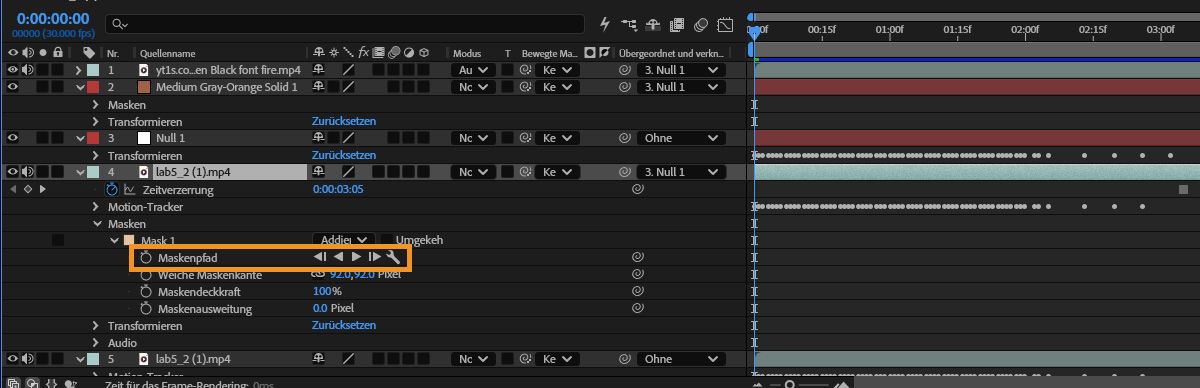Collapse Medium Gray-Orange Solid 1 layer
Viewport: 1200px width, 388px height.
tap(80, 87)
